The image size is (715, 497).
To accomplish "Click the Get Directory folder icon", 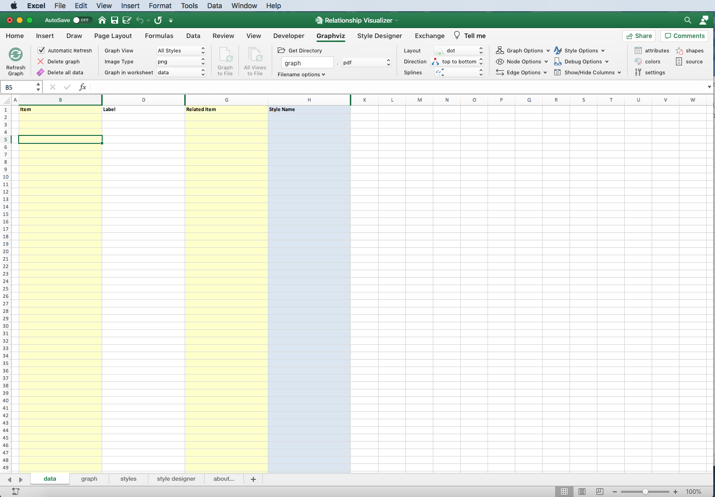I will [282, 50].
